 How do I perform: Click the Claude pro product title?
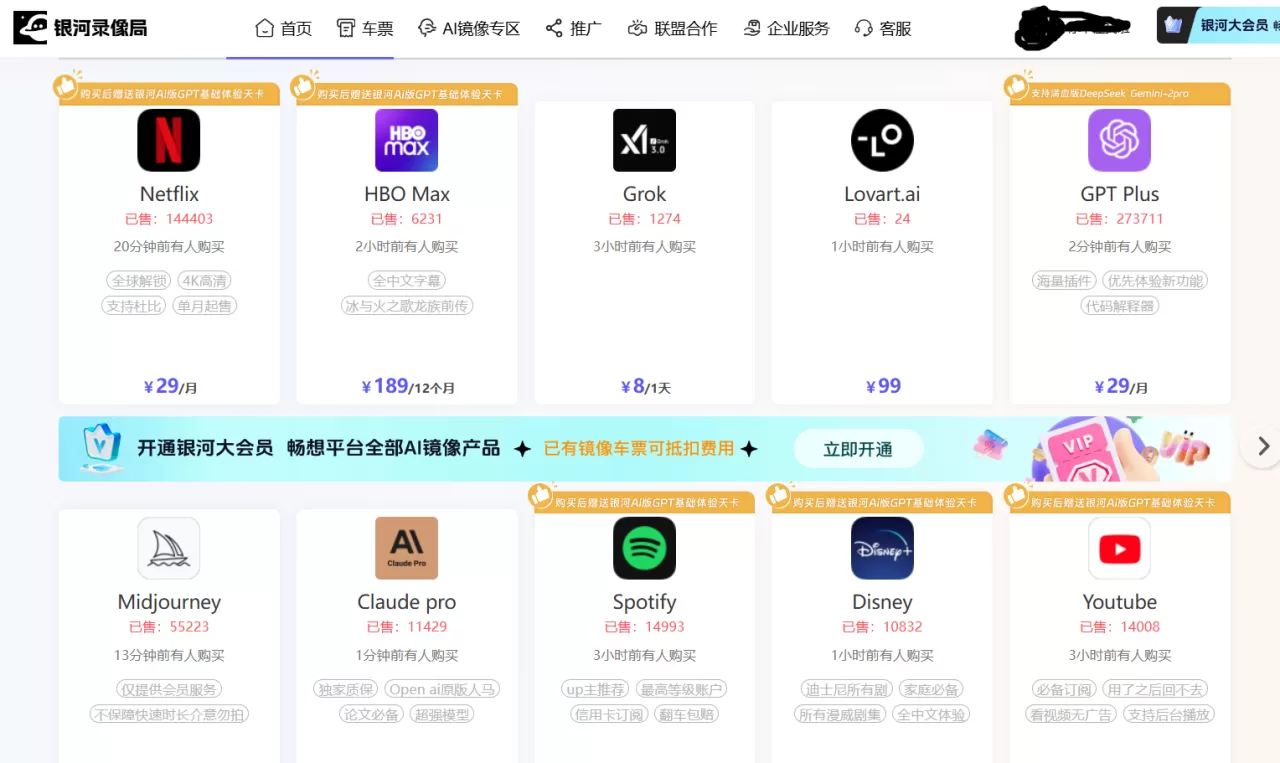tap(407, 602)
